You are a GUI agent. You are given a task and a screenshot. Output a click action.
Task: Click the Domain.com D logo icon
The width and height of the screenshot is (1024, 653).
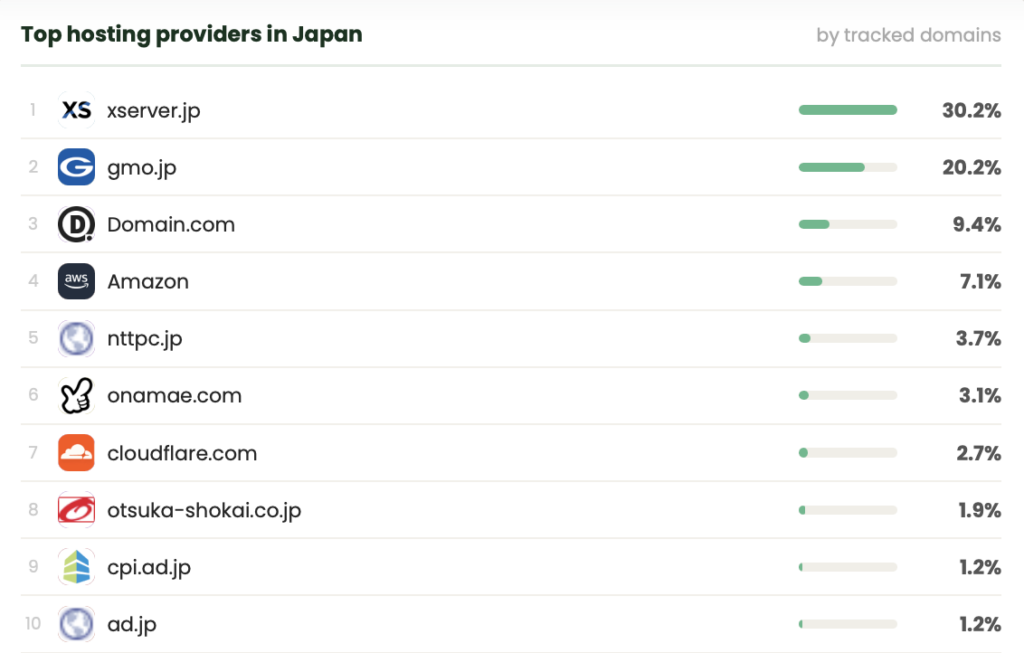76,224
